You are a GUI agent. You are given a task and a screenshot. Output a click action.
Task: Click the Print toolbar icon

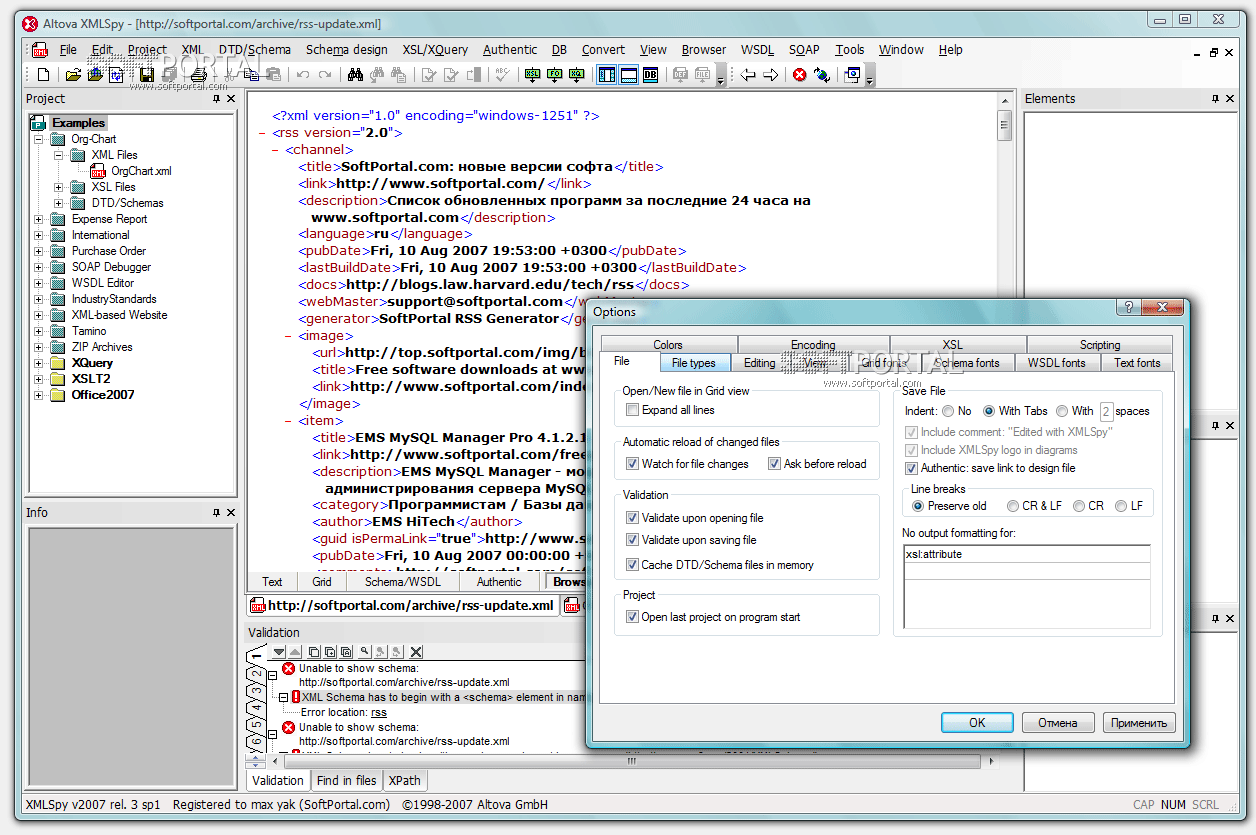(199, 74)
